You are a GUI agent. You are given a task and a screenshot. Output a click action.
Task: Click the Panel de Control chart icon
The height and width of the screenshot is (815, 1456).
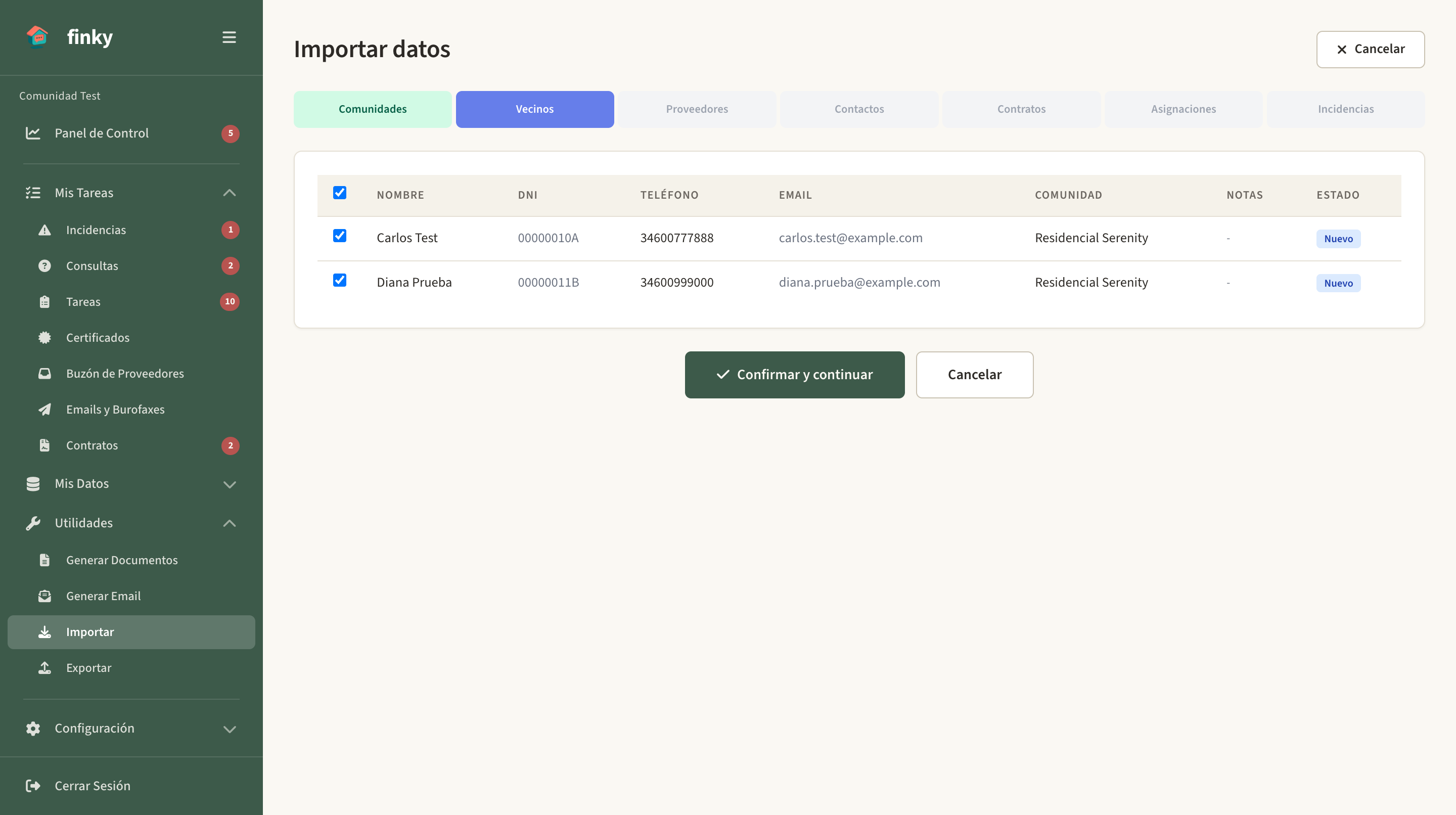(x=33, y=133)
